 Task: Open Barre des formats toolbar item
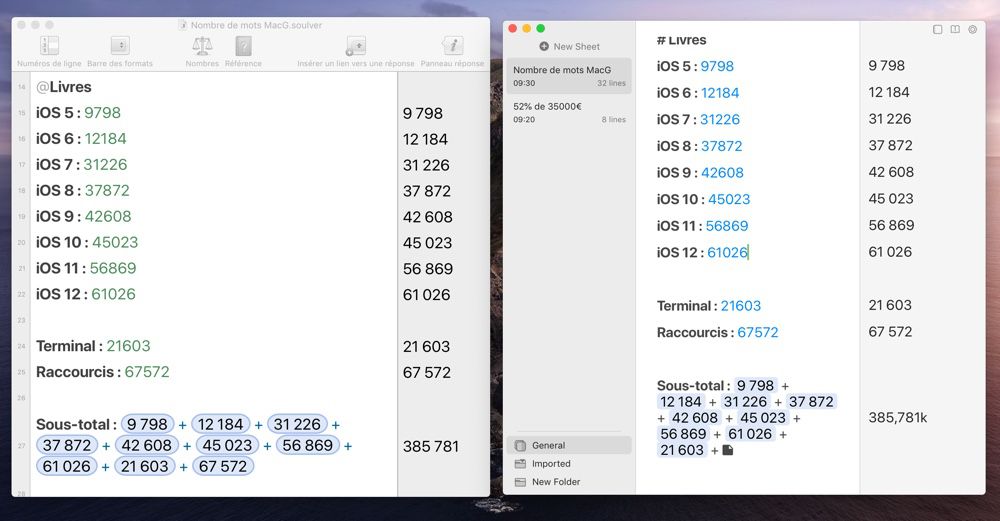(x=120, y=46)
